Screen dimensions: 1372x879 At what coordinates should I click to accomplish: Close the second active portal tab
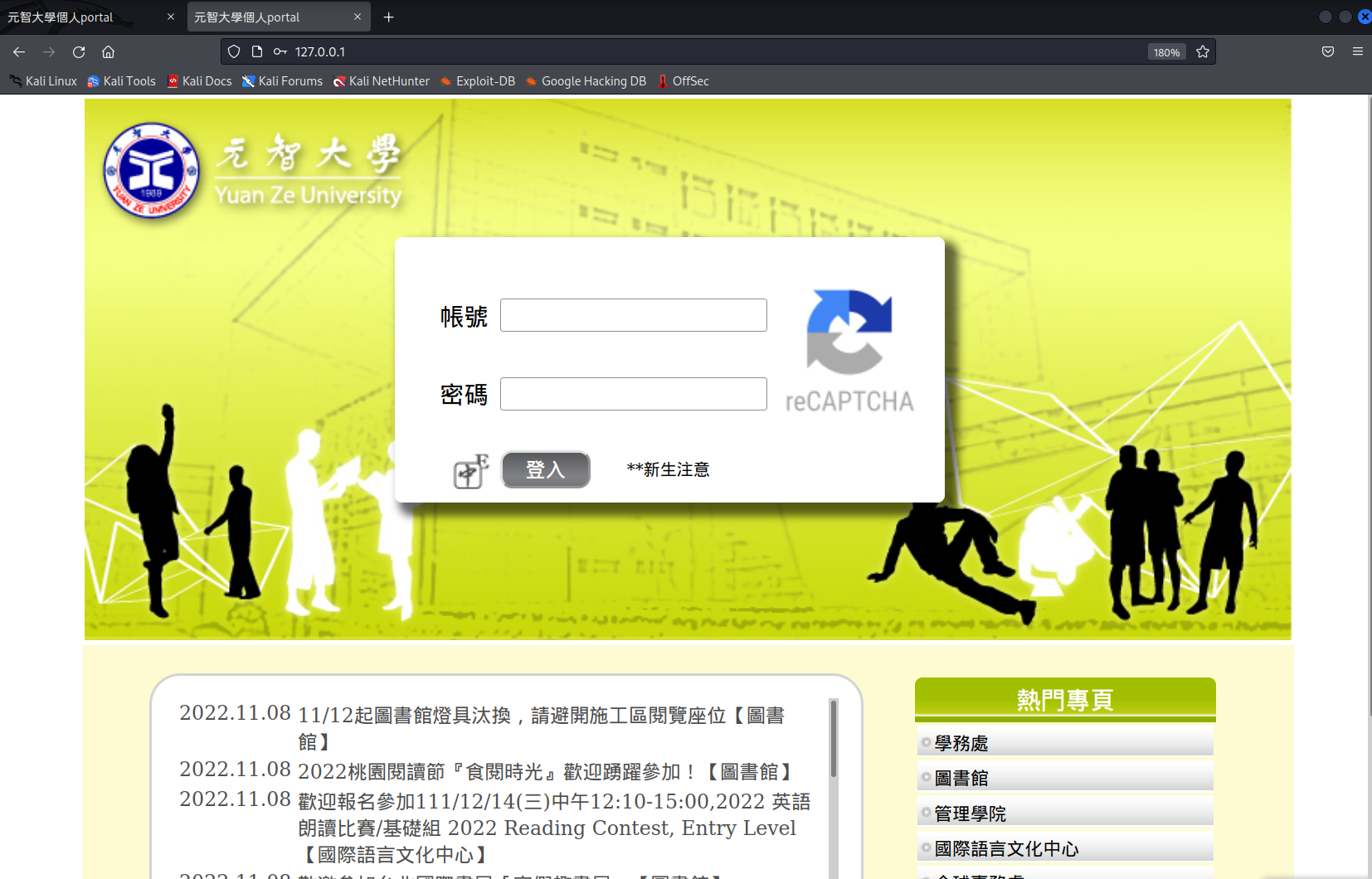(358, 17)
